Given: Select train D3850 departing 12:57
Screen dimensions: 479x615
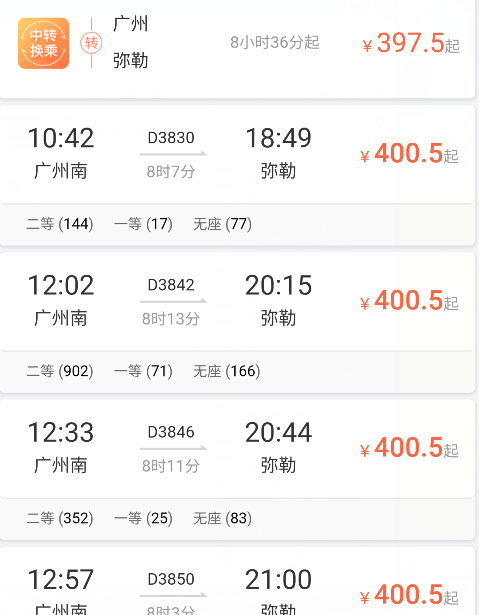Looking at the screenshot, I should (x=237, y=581).
